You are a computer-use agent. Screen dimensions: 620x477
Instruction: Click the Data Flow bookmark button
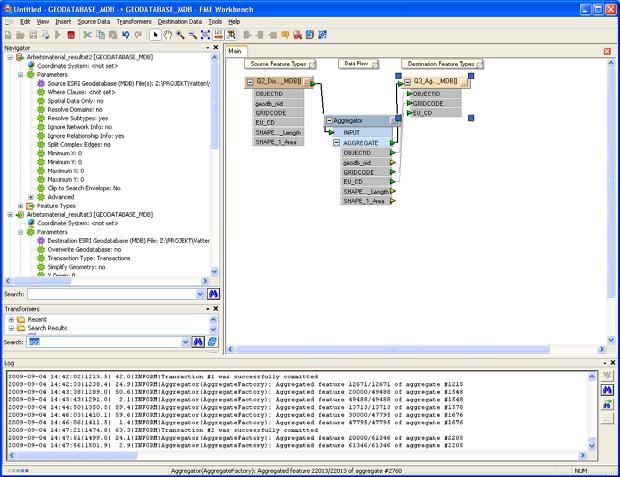pyautogui.click(x=358, y=64)
